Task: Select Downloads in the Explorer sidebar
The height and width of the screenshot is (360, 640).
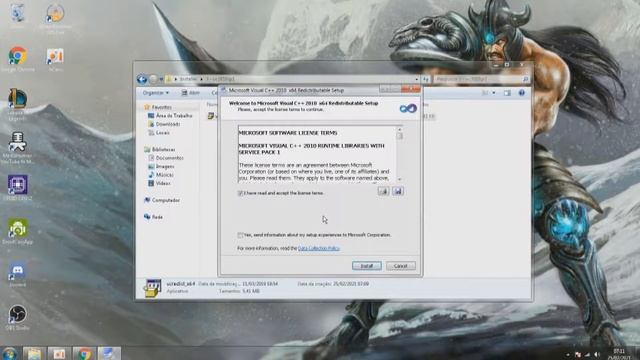Action: point(164,124)
